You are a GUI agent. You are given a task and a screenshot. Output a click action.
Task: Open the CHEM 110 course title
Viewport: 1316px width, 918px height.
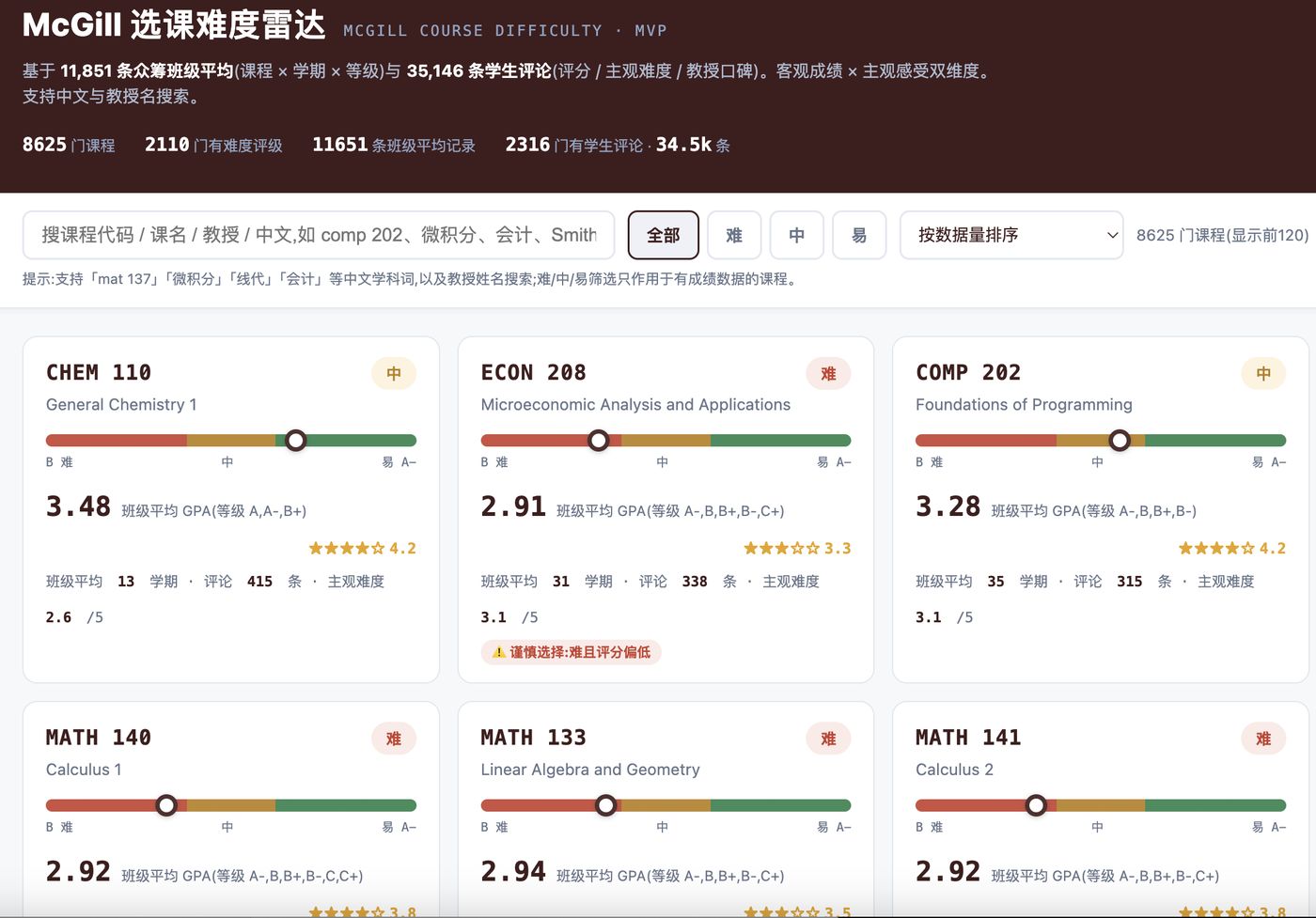pos(99,372)
